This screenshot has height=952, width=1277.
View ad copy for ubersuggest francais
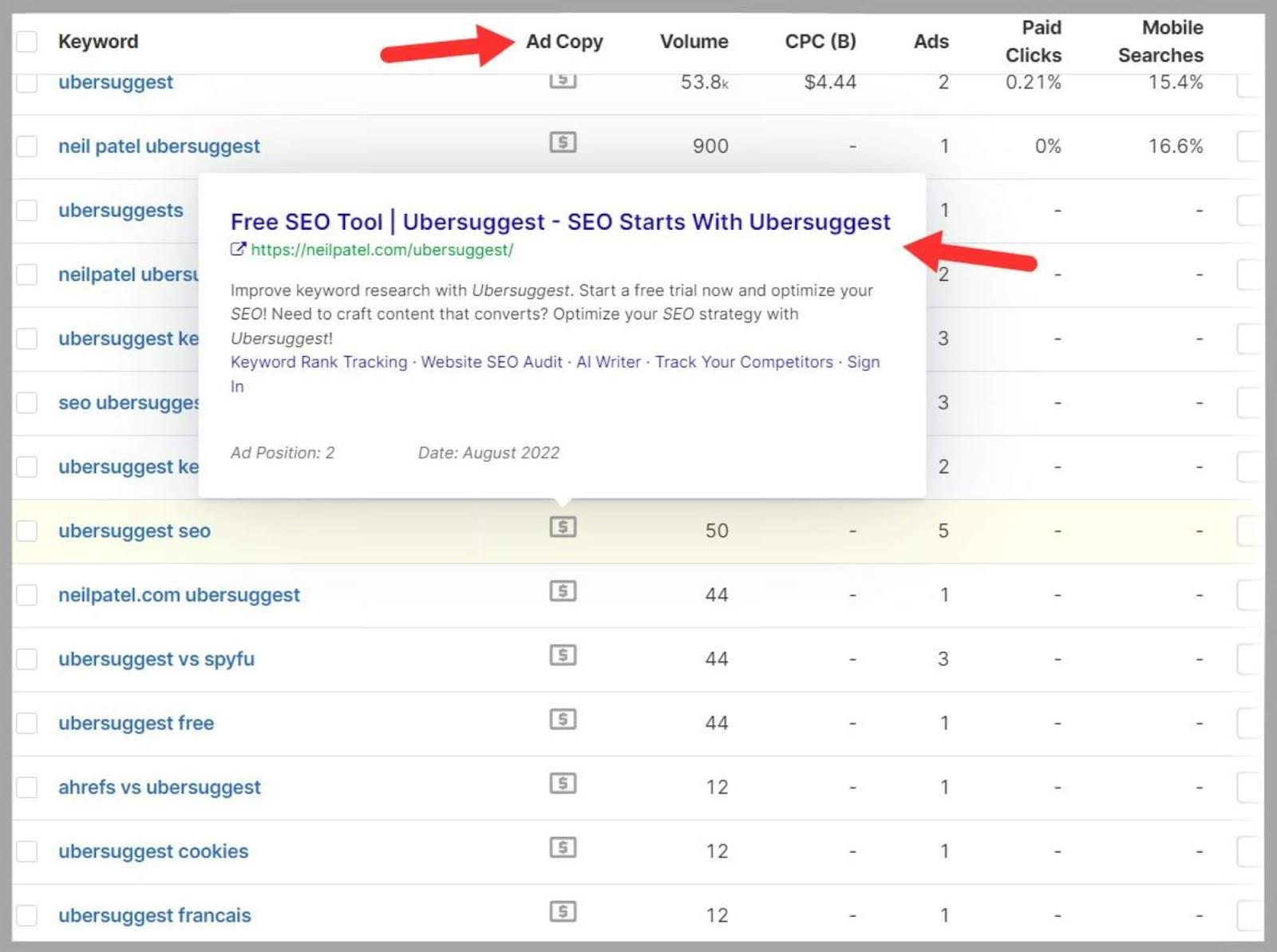pyautogui.click(x=563, y=912)
